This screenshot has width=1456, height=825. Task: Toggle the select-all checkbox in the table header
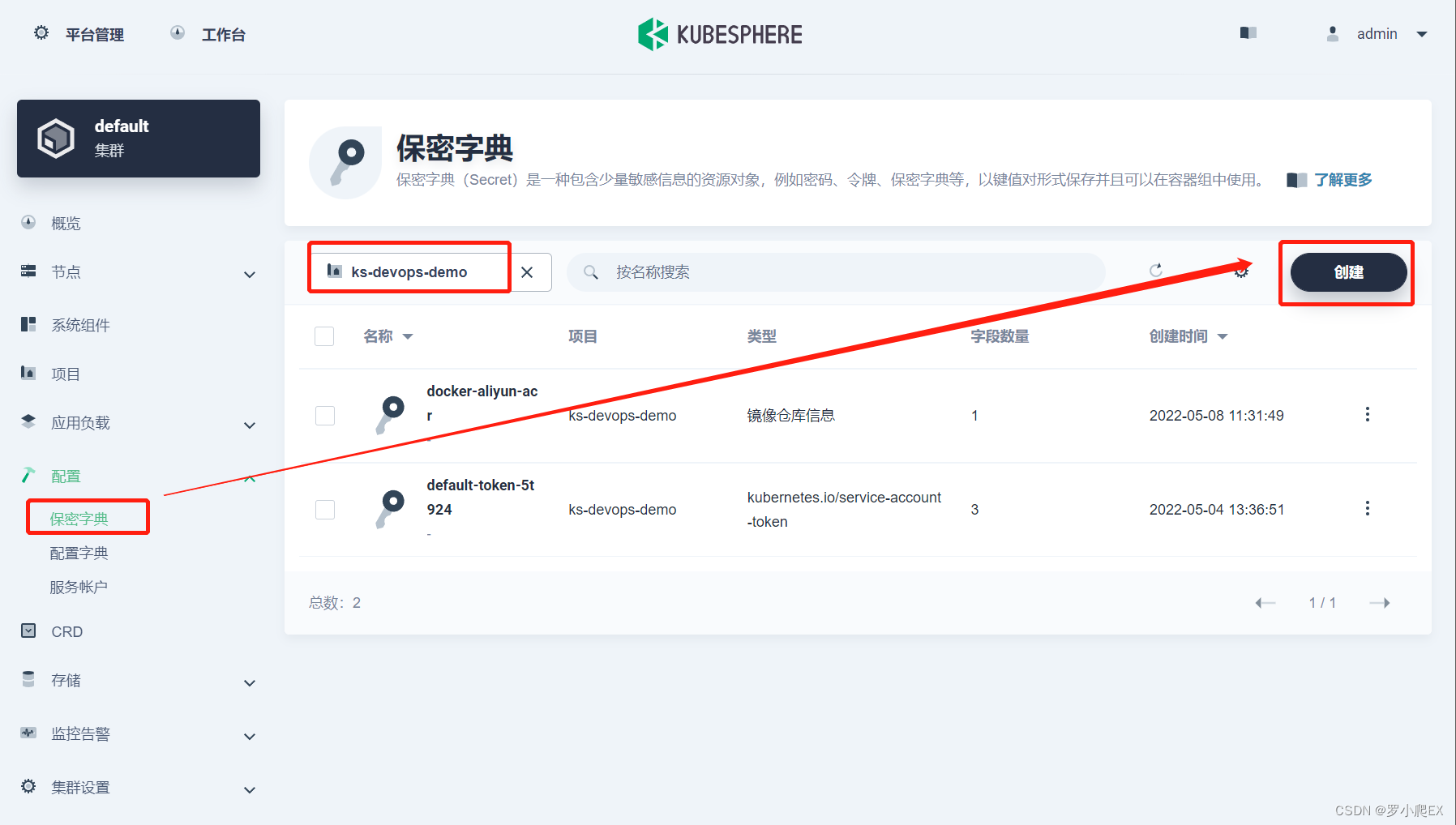point(324,336)
